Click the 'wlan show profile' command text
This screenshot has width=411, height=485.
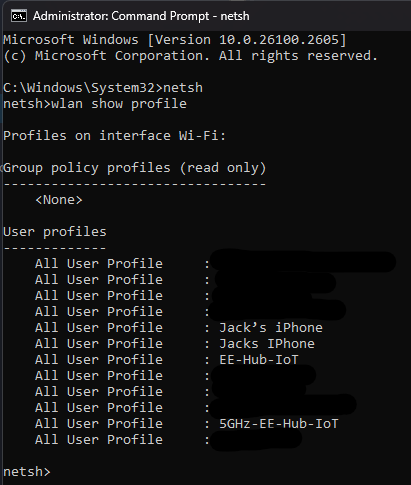point(119,104)
